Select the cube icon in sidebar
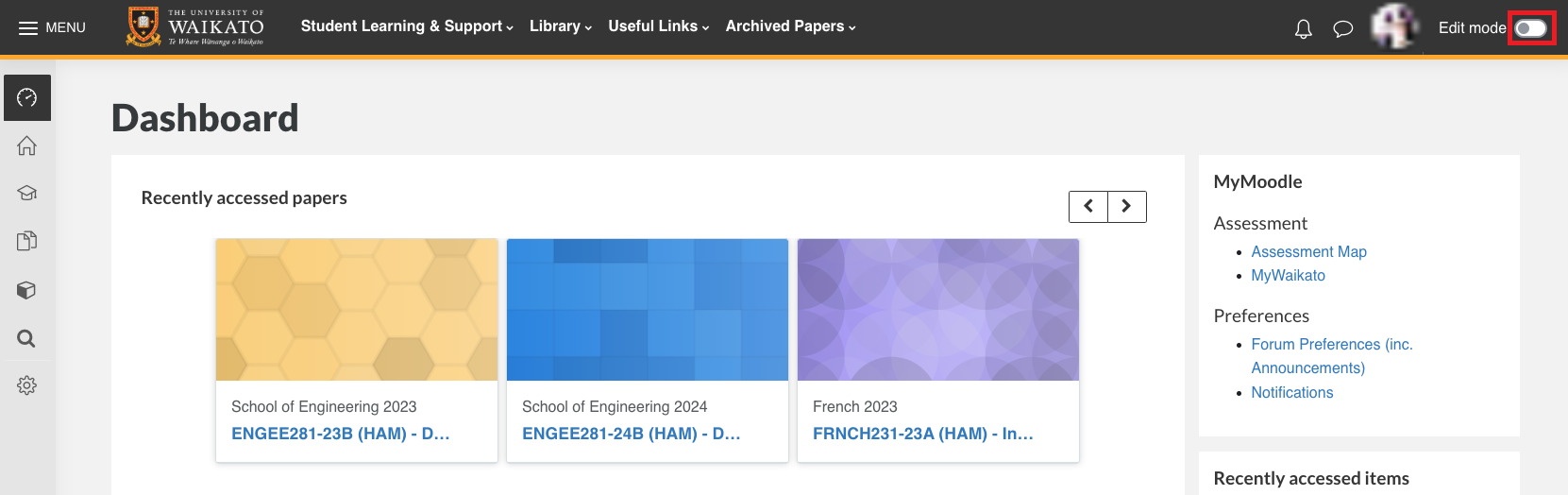The height and width of the screenshot is (495, 1568). pyautogui.click(x=27, y=290)
